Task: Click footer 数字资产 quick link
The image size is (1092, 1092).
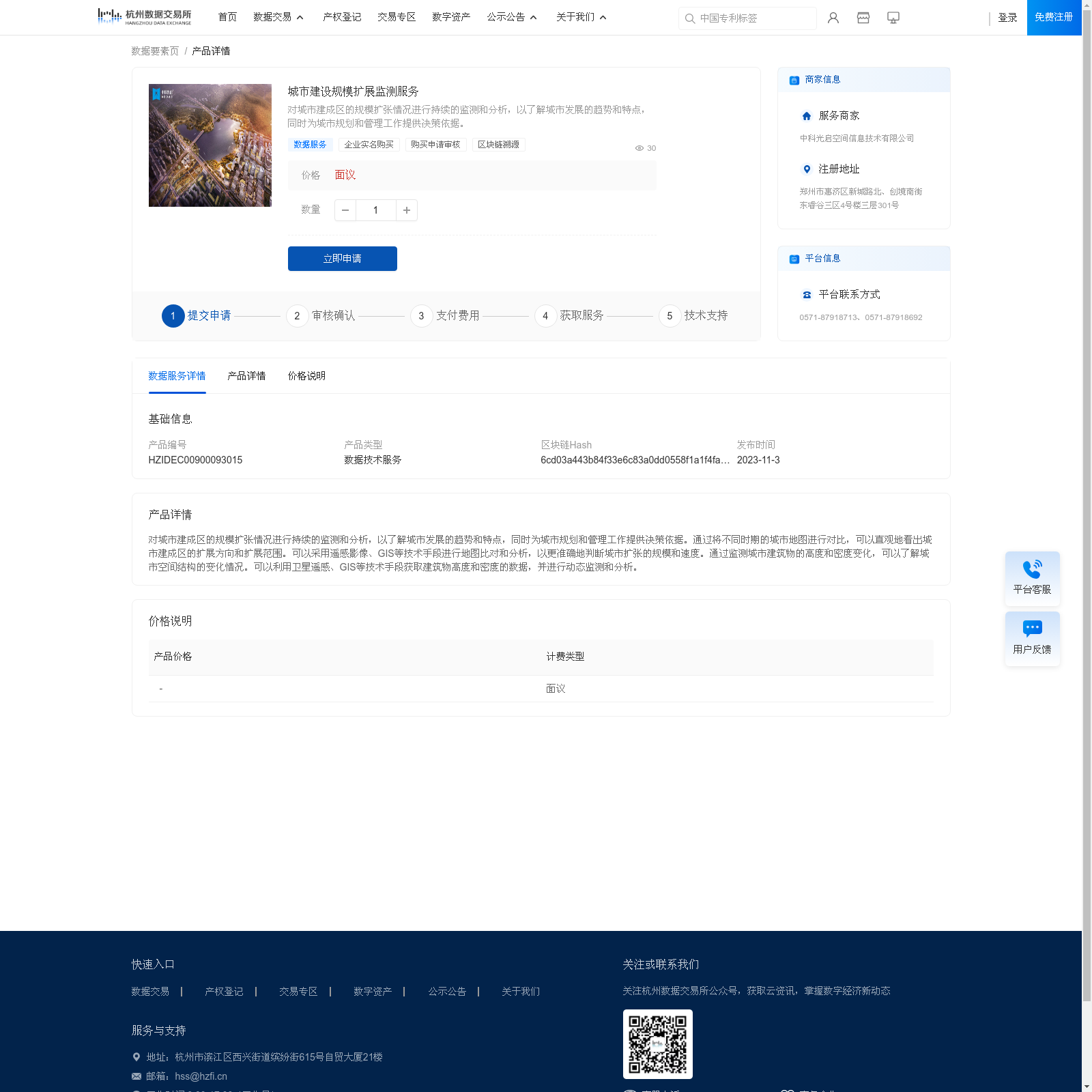Action: [373, 992]
